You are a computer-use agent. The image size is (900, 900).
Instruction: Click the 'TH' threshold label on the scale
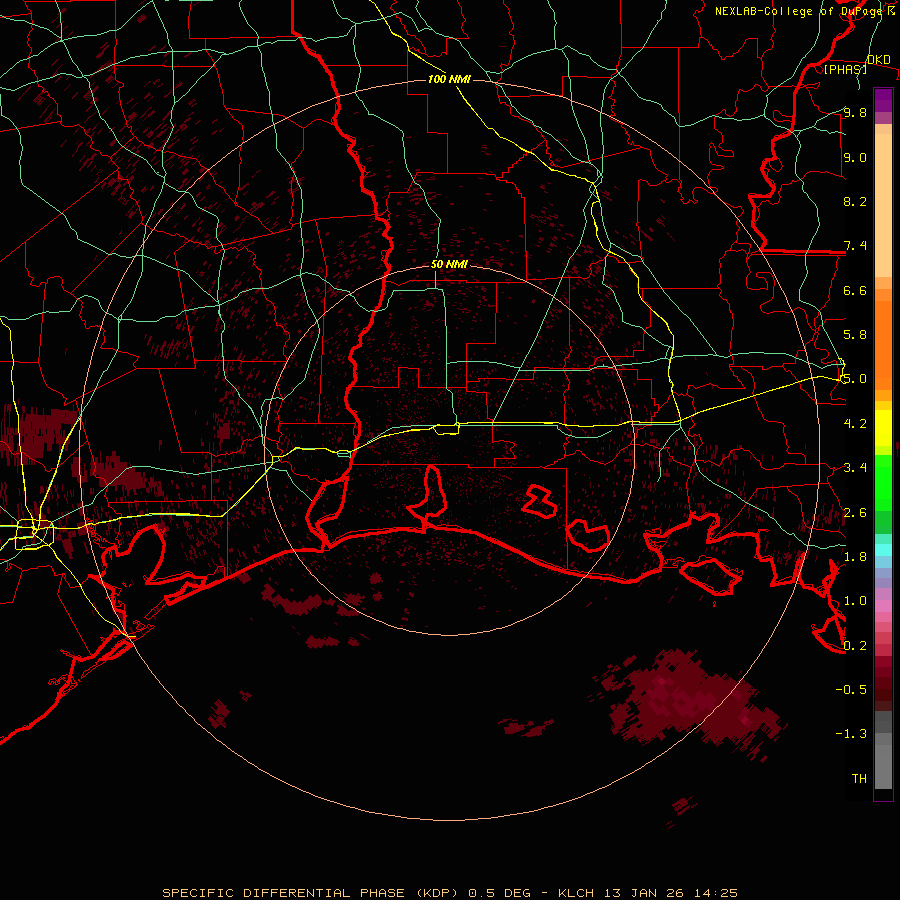(x=859, y=779)
